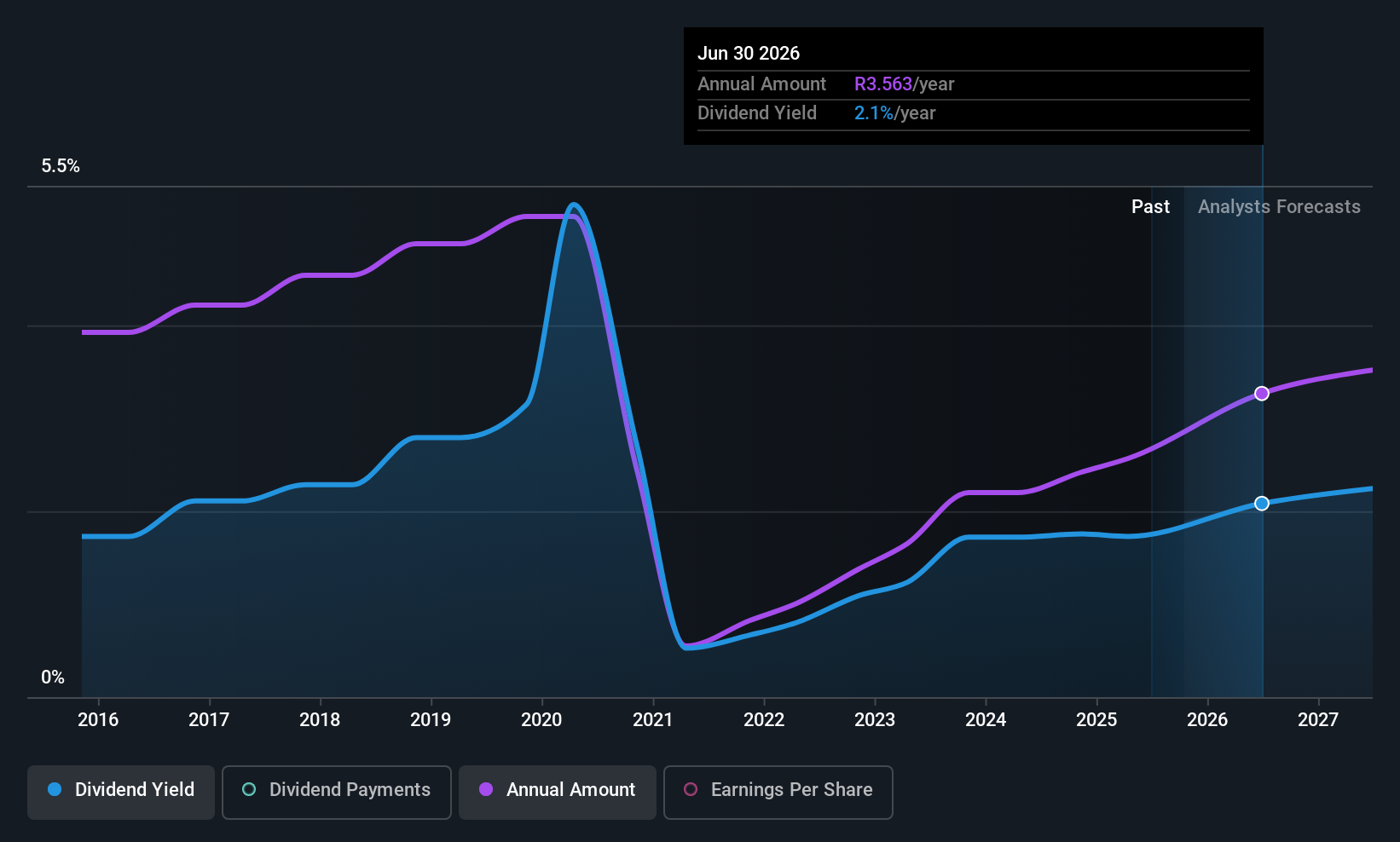Click the 5.5% y-axis label
1400x842 pixels.
pos(61,166)
